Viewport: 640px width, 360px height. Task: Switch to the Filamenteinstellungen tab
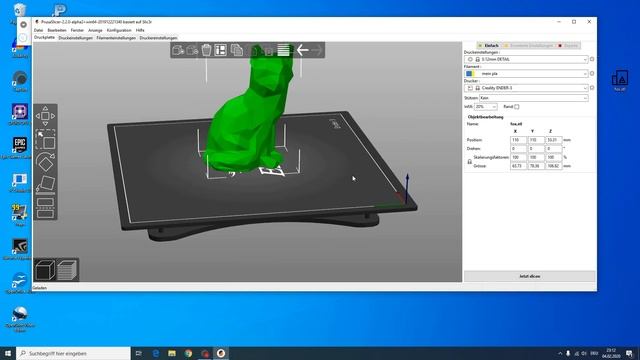116,38
